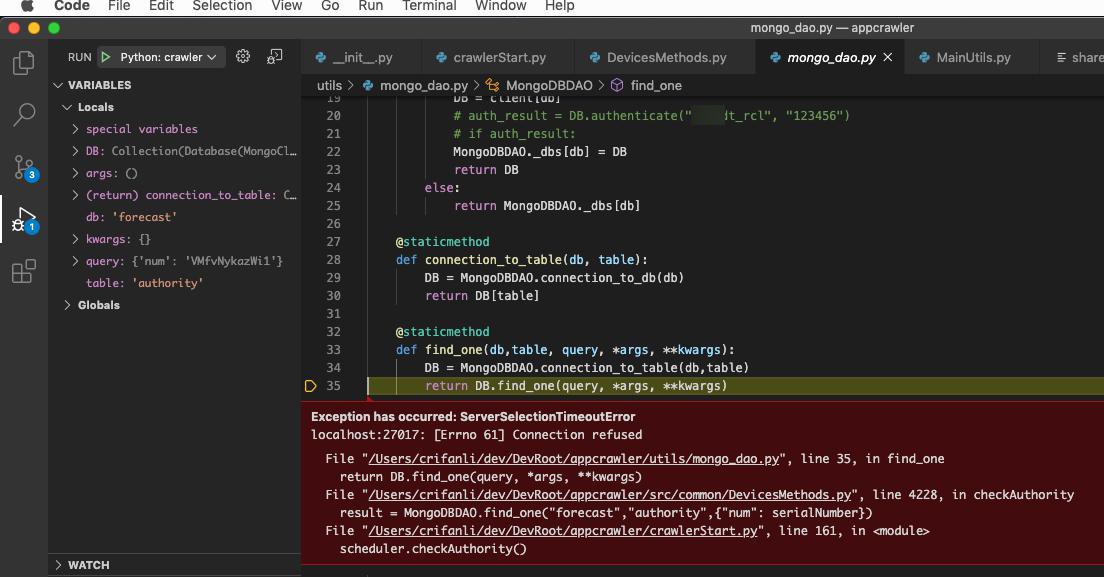Open the Extensions view icon
1104x577 pixels.
[24, 271]
